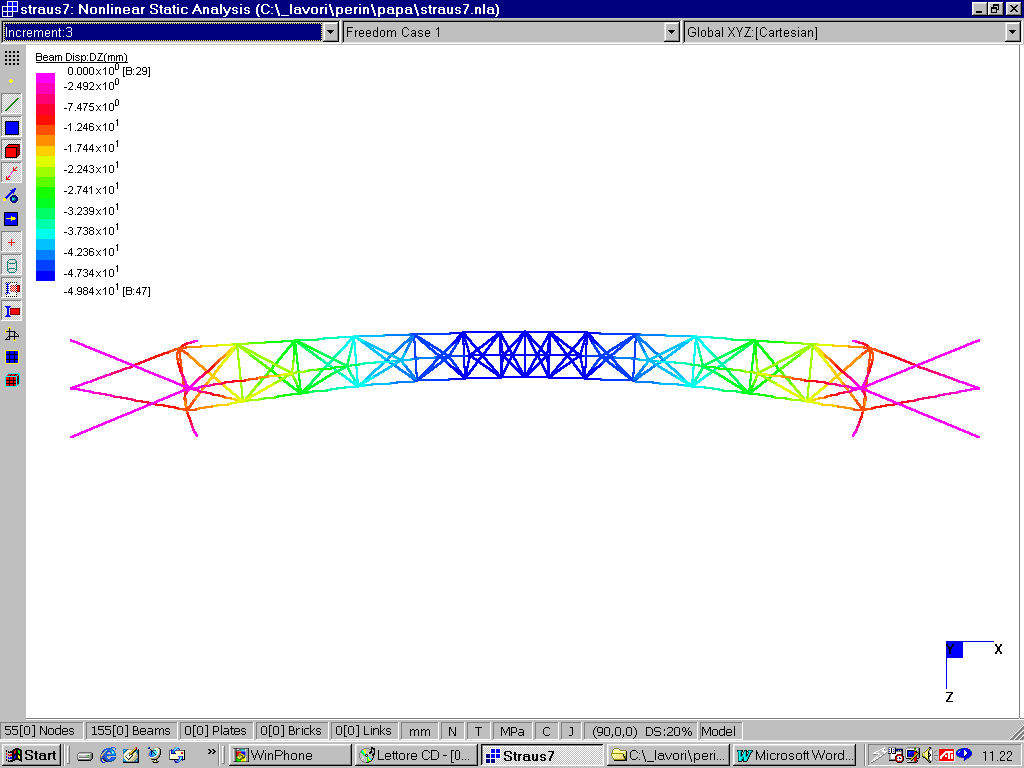Viewport: 1024px width, 768px height.
Task: Toggle plate element display (blue square icon)
Action: [x=12, y=128]
